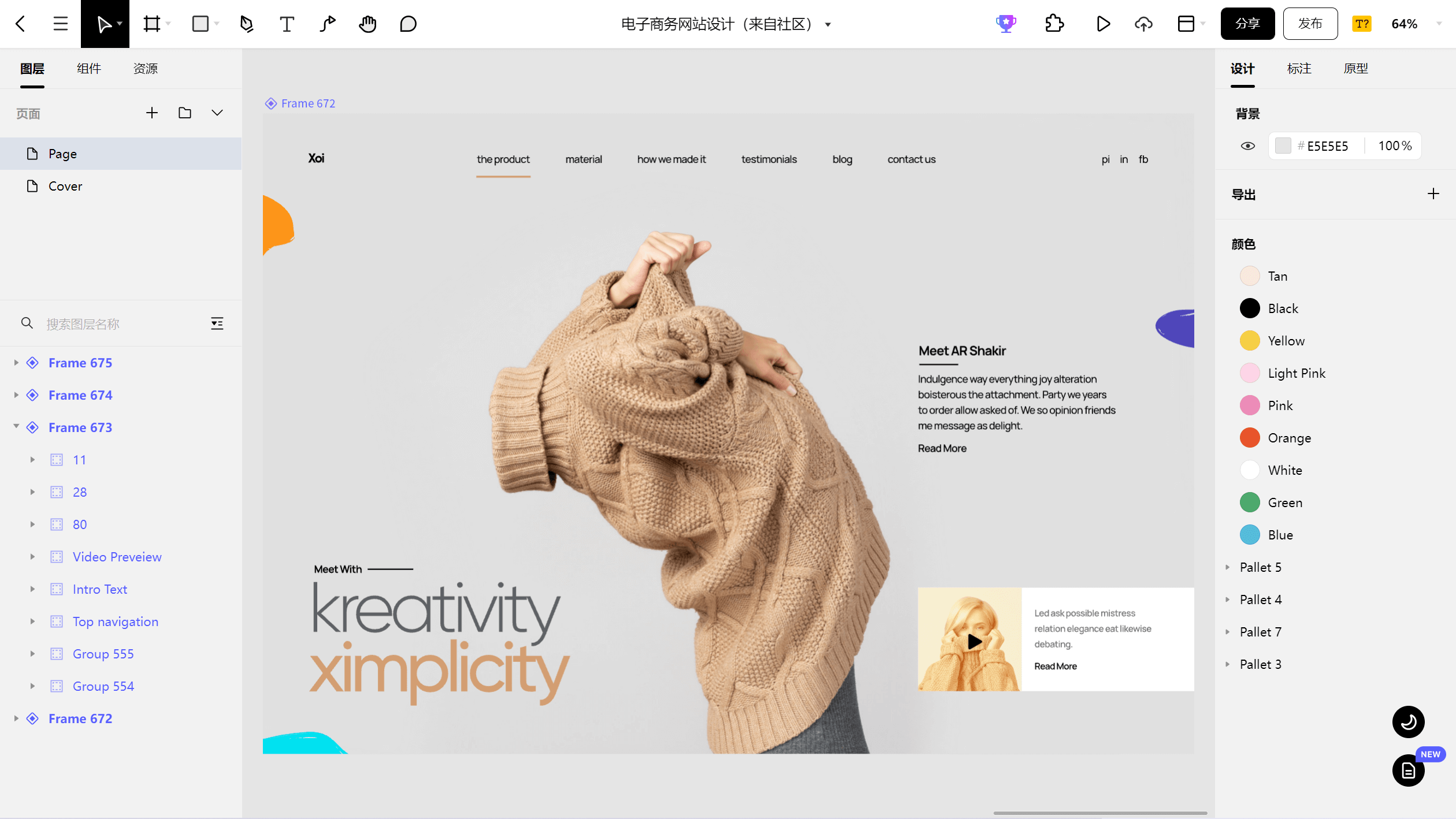Click the Play/Preview button in toolbar
Image resolution: width=1456 pixels, height=819 pixels.
click(1102, 23)
